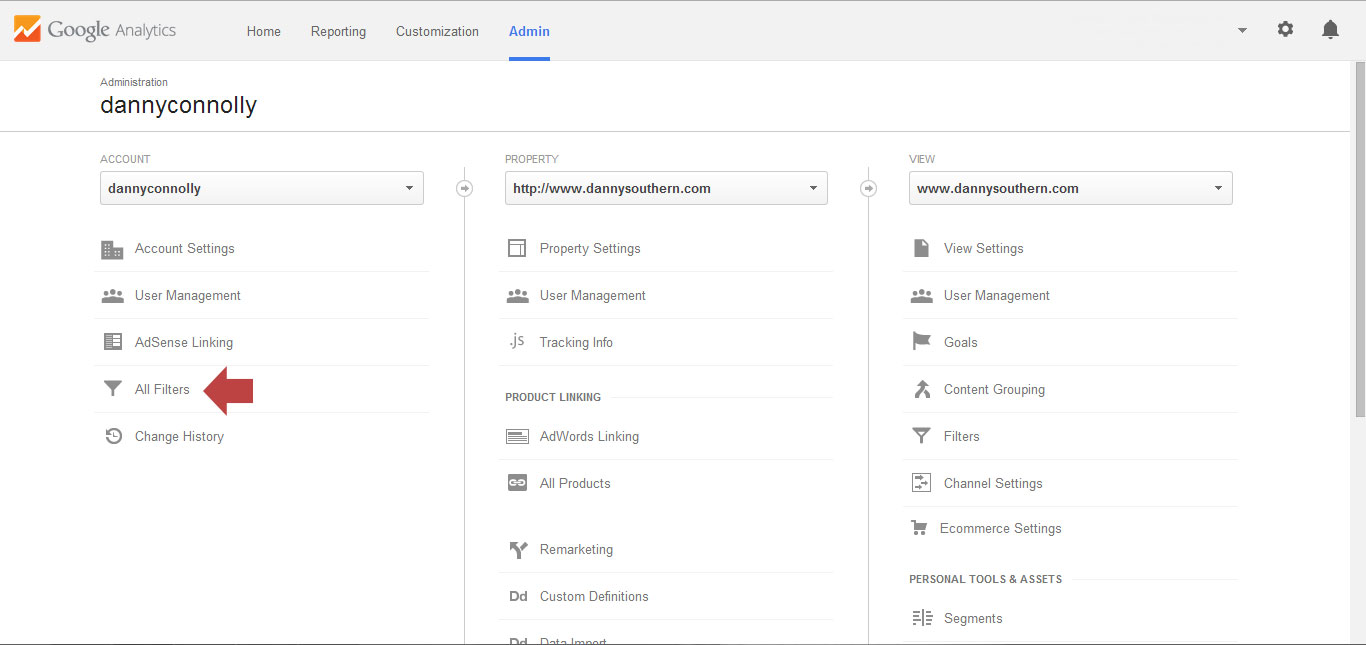Click the Remarketing fork icon
Screen dimensions: 1366x645
517,550
